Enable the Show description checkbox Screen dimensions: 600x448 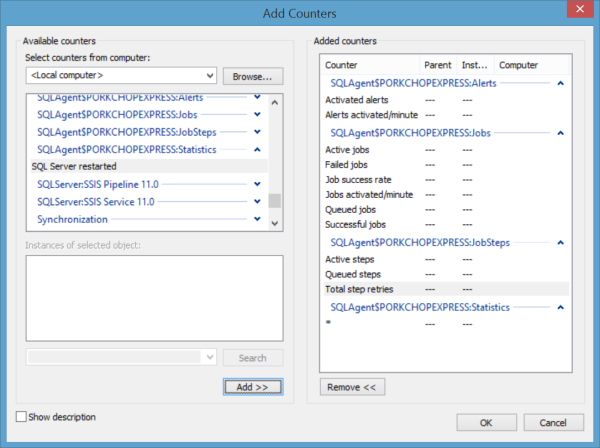[x=21, y=417]
